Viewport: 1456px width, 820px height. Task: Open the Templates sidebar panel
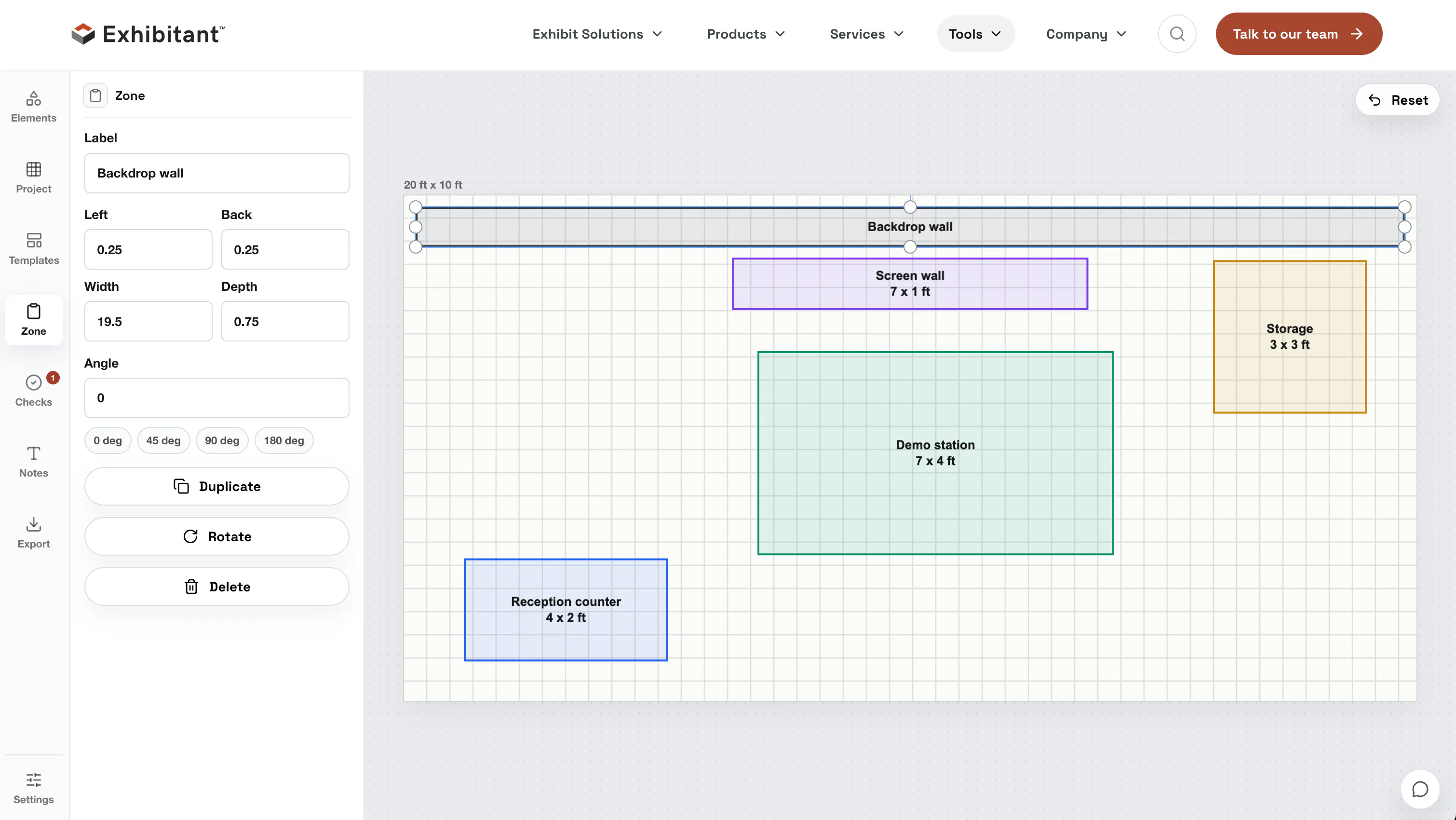click(33, 249)
